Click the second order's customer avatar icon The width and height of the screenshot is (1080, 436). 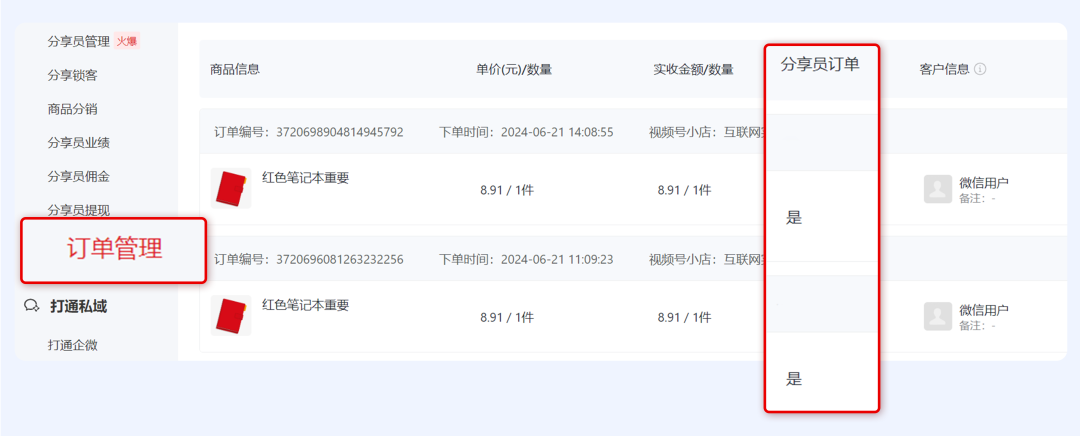[937, 316]
